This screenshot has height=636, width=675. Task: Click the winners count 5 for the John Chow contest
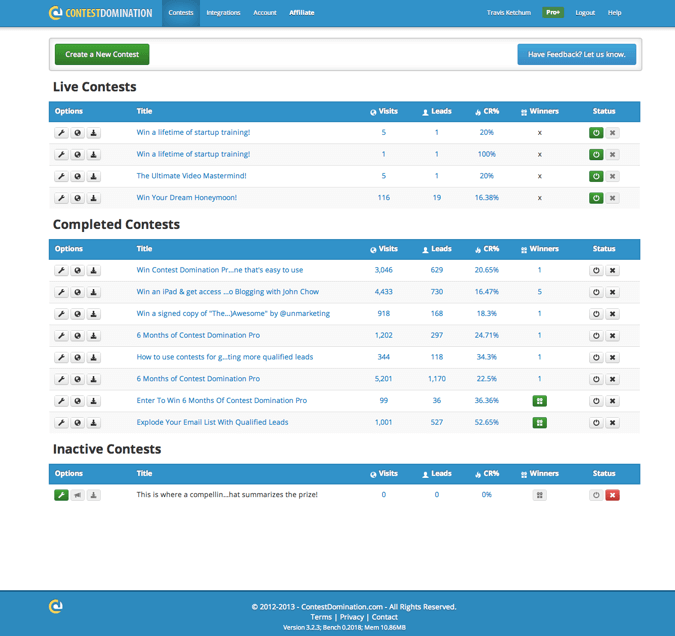coord(539,292)
